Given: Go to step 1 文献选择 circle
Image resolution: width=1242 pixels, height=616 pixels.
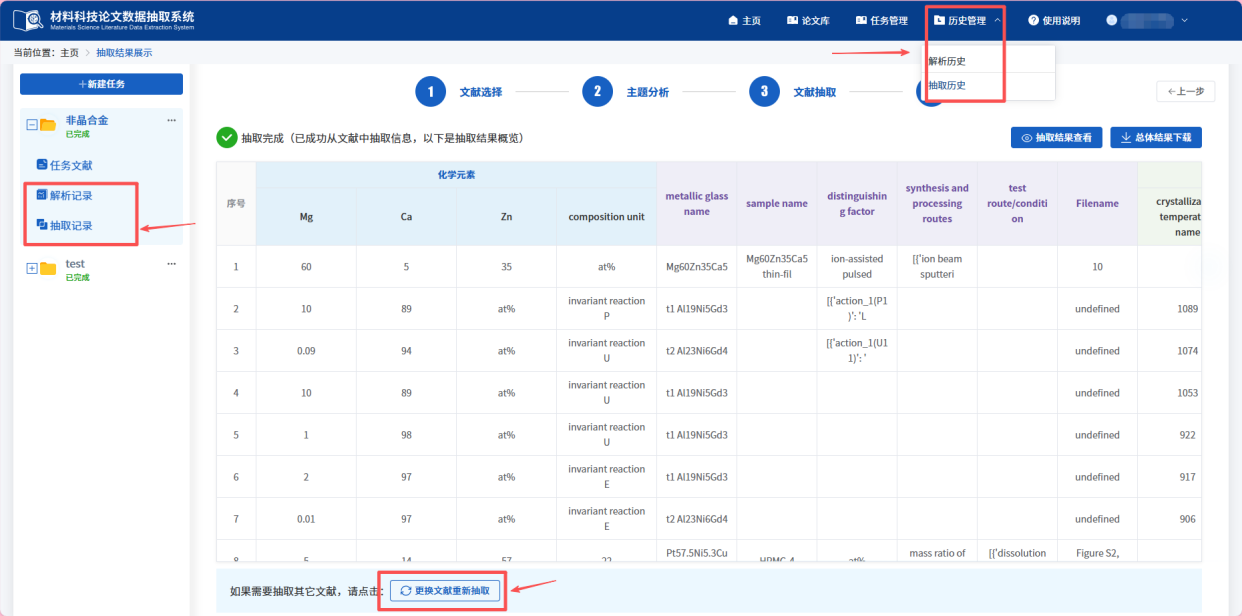Looking at the screenshot, I should point(430,92).
